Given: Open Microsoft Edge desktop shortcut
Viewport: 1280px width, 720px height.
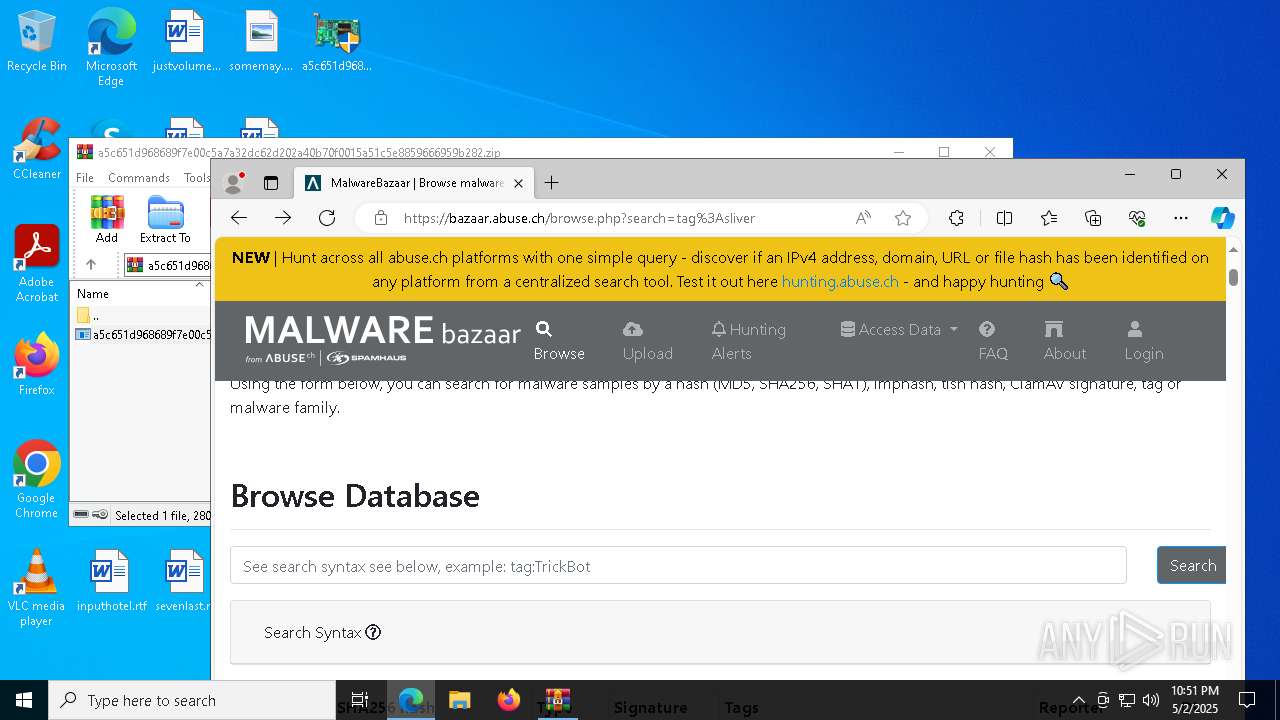Looking at the screenshot, I should [111, 48].
